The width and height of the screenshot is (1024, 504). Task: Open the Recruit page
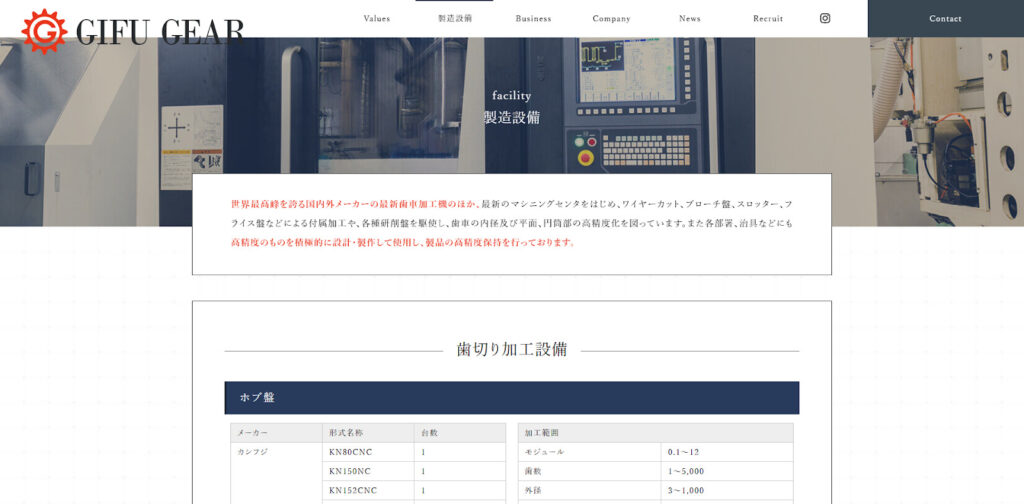point(768,19)
